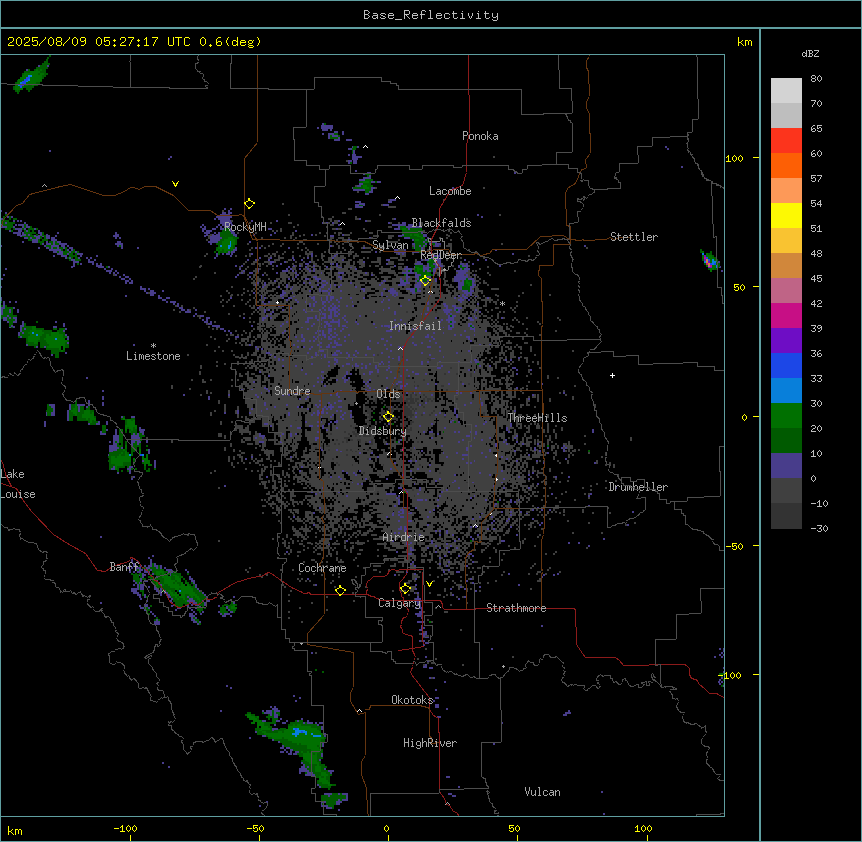This screenshot has width=862, height=842.
Task: Select the blue 36-33 dBZ legend swatch
Action: pyautogui.click(x=786, y=365)
